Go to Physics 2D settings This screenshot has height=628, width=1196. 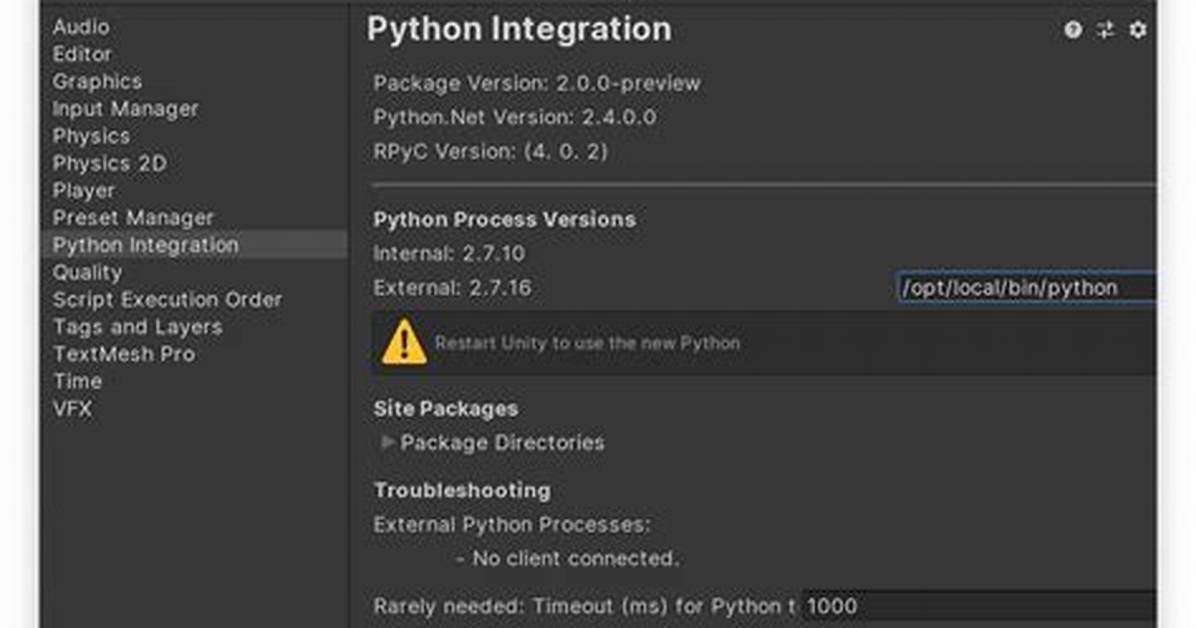[x=109, y=163]
